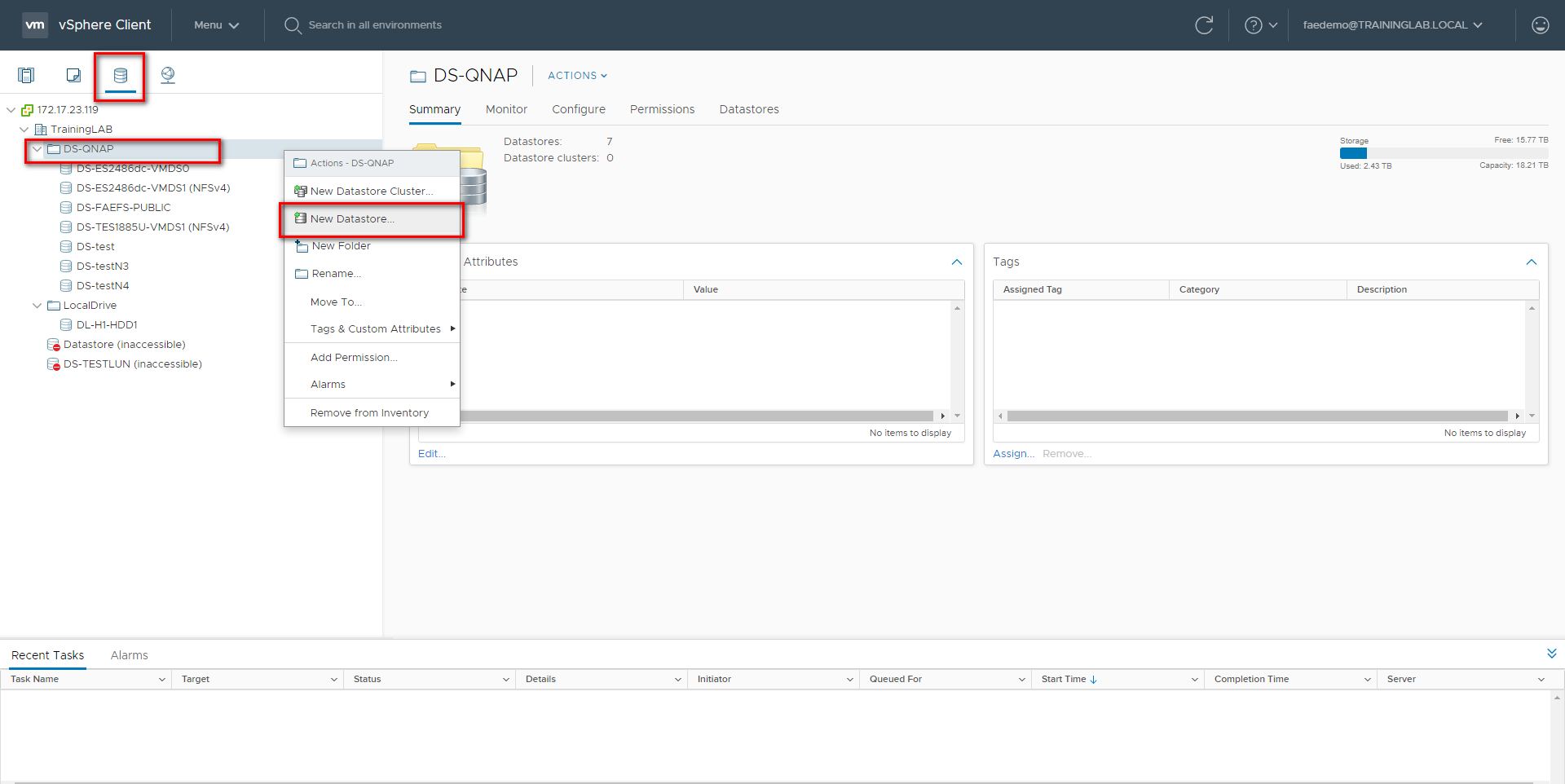Select New Datastore... from context menu
This screenshot has height=784, width=1565.
(x=372, y=219)
